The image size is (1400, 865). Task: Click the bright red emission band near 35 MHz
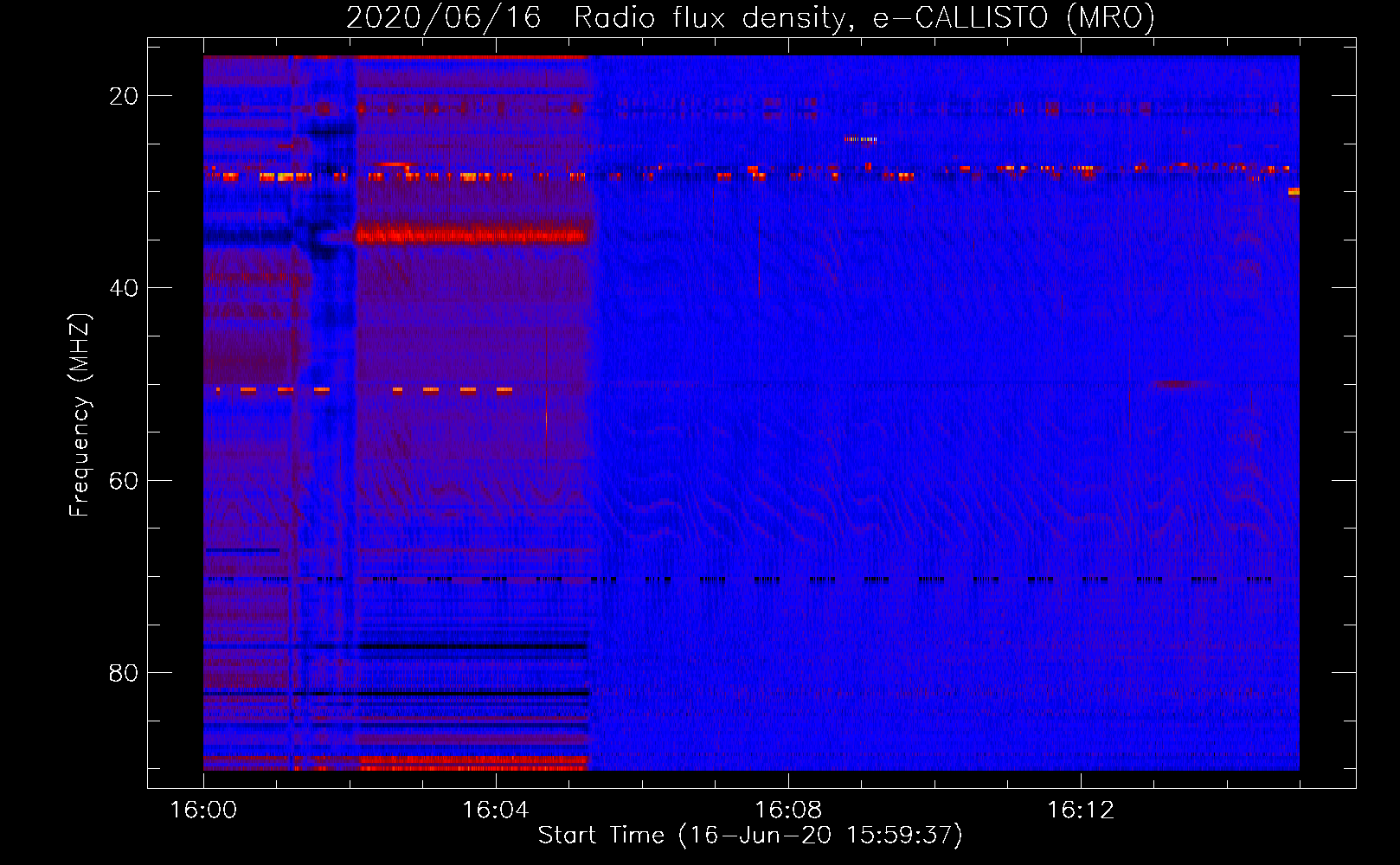coord(472,234)
